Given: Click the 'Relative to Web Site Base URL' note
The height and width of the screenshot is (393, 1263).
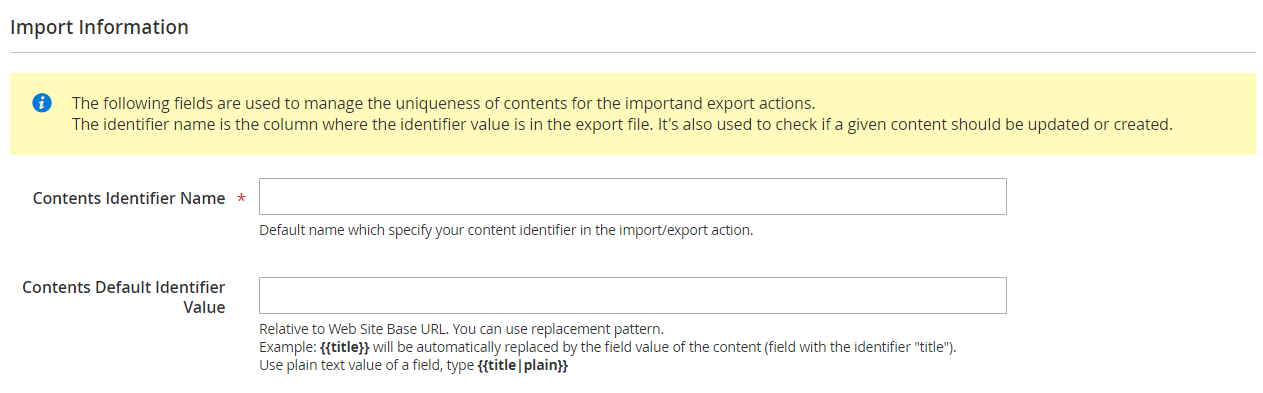Looking at the screenshot, I should (x=461, y=329).
